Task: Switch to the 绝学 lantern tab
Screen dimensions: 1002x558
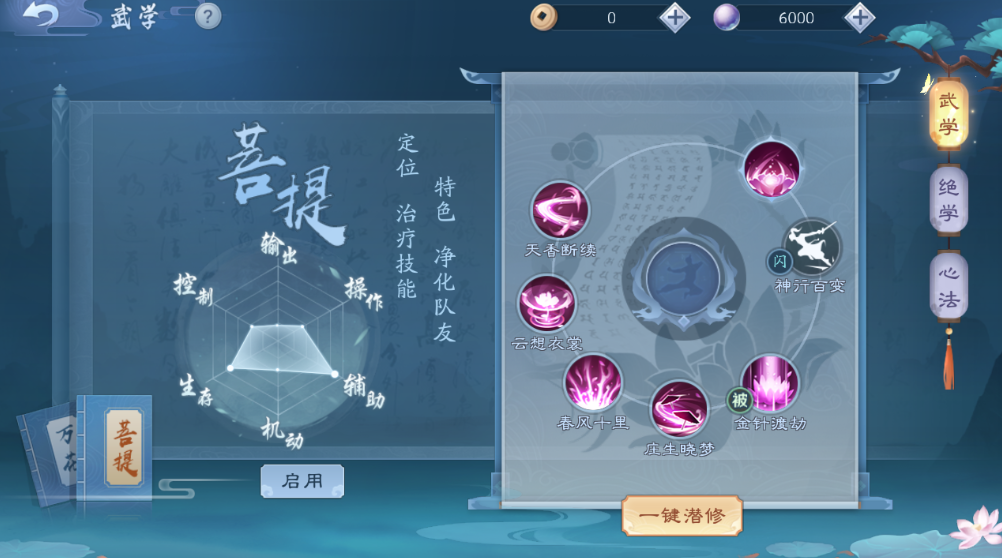Action: click(x=948, y=199)
